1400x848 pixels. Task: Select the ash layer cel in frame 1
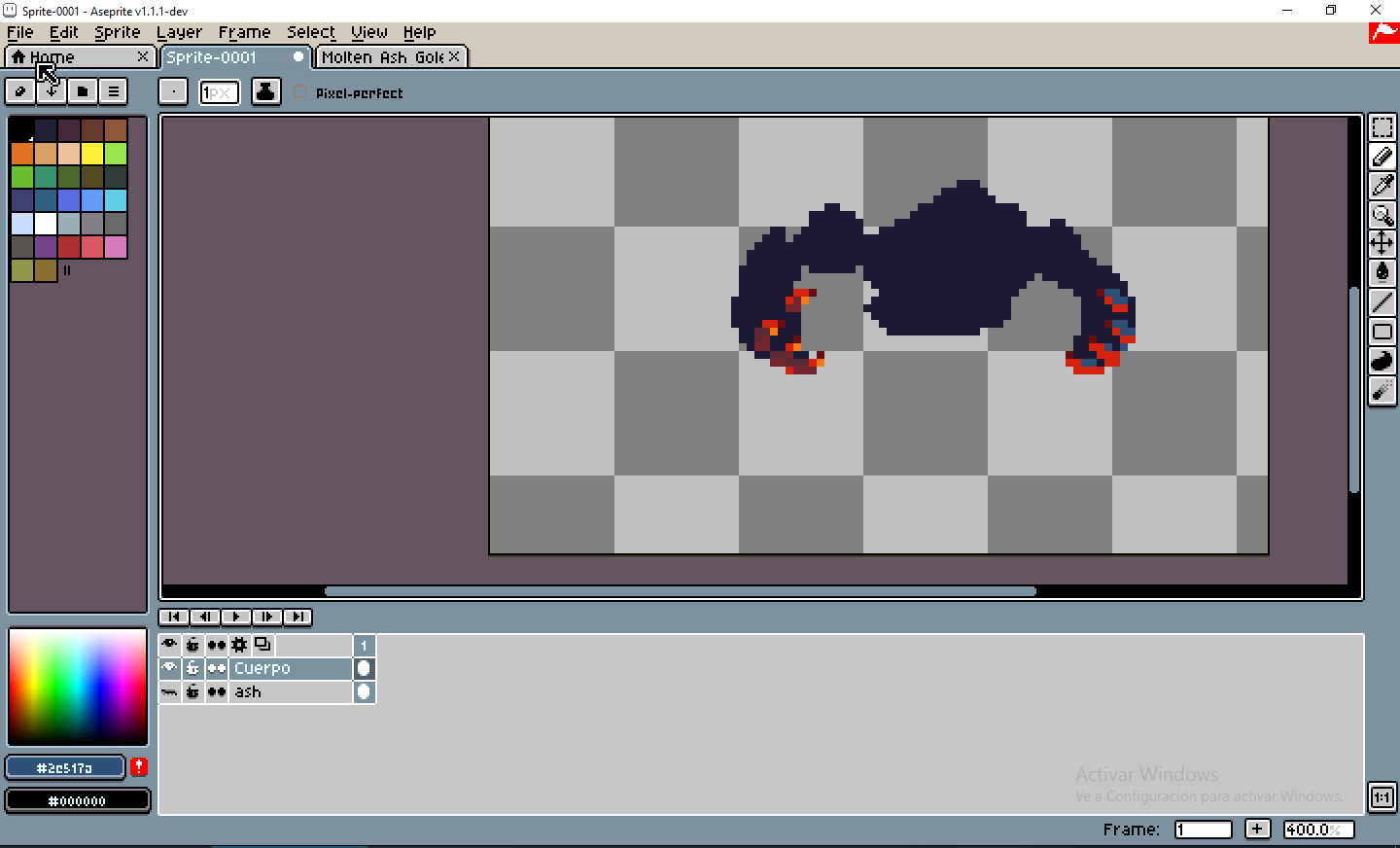pyautogui.click(x=365, y=692)
